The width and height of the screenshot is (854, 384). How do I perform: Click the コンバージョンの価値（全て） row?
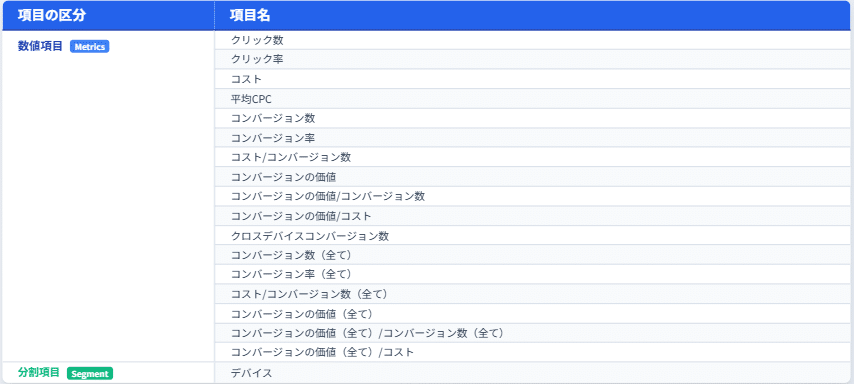point(532,314)
